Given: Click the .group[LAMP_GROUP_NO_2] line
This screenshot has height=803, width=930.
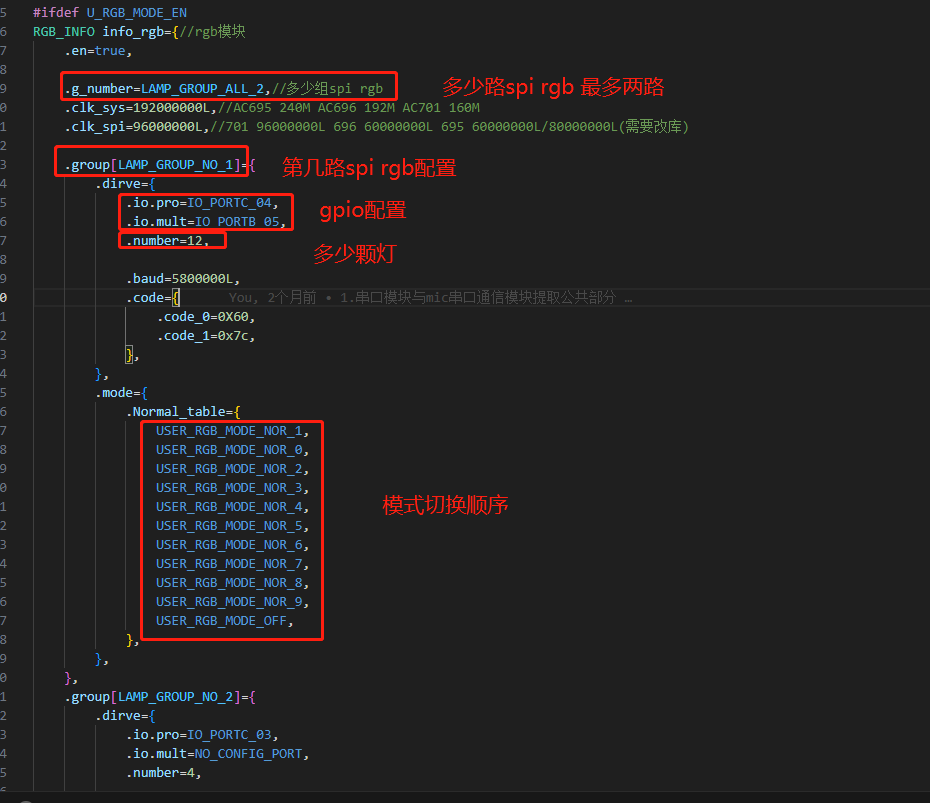Looking at the screenshot, I should [160, 697].
